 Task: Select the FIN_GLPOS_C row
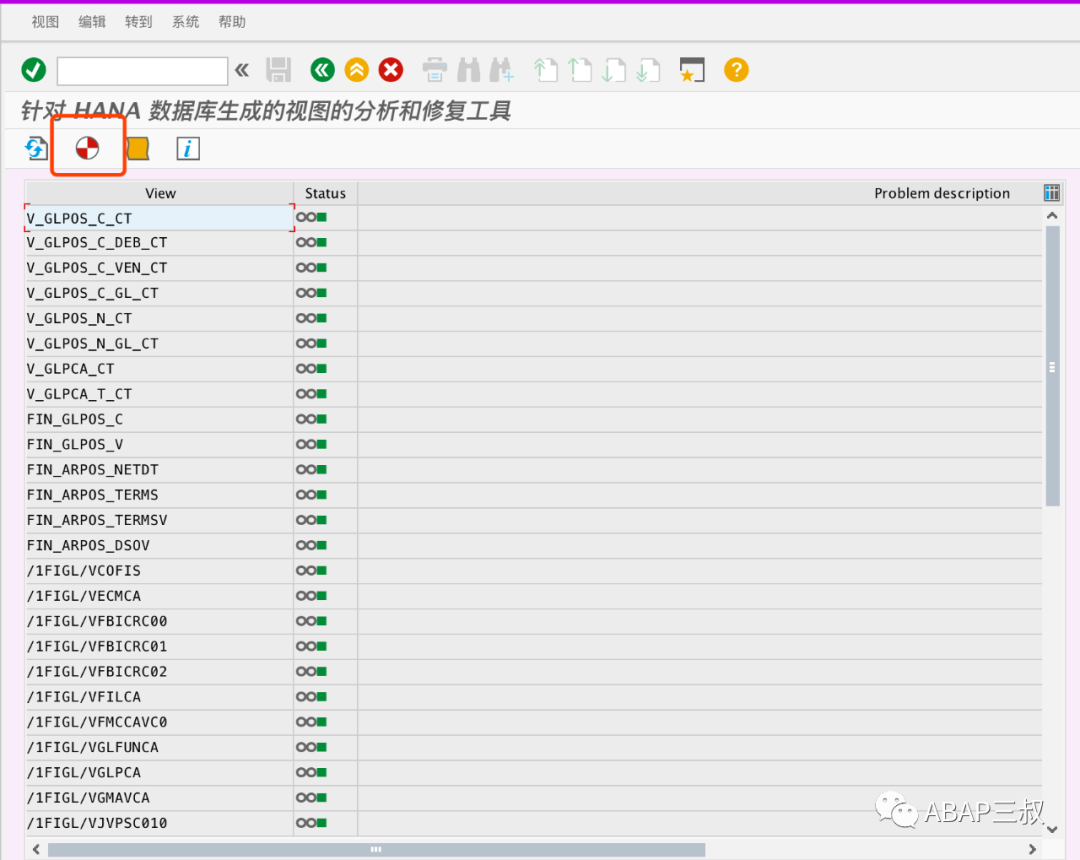click(x=533, y=419)
